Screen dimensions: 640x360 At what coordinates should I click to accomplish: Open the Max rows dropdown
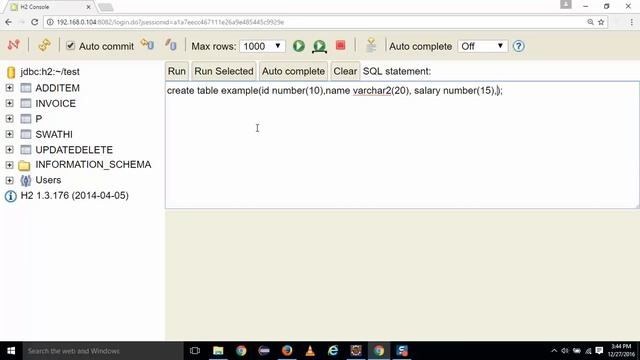coord(262,46)
